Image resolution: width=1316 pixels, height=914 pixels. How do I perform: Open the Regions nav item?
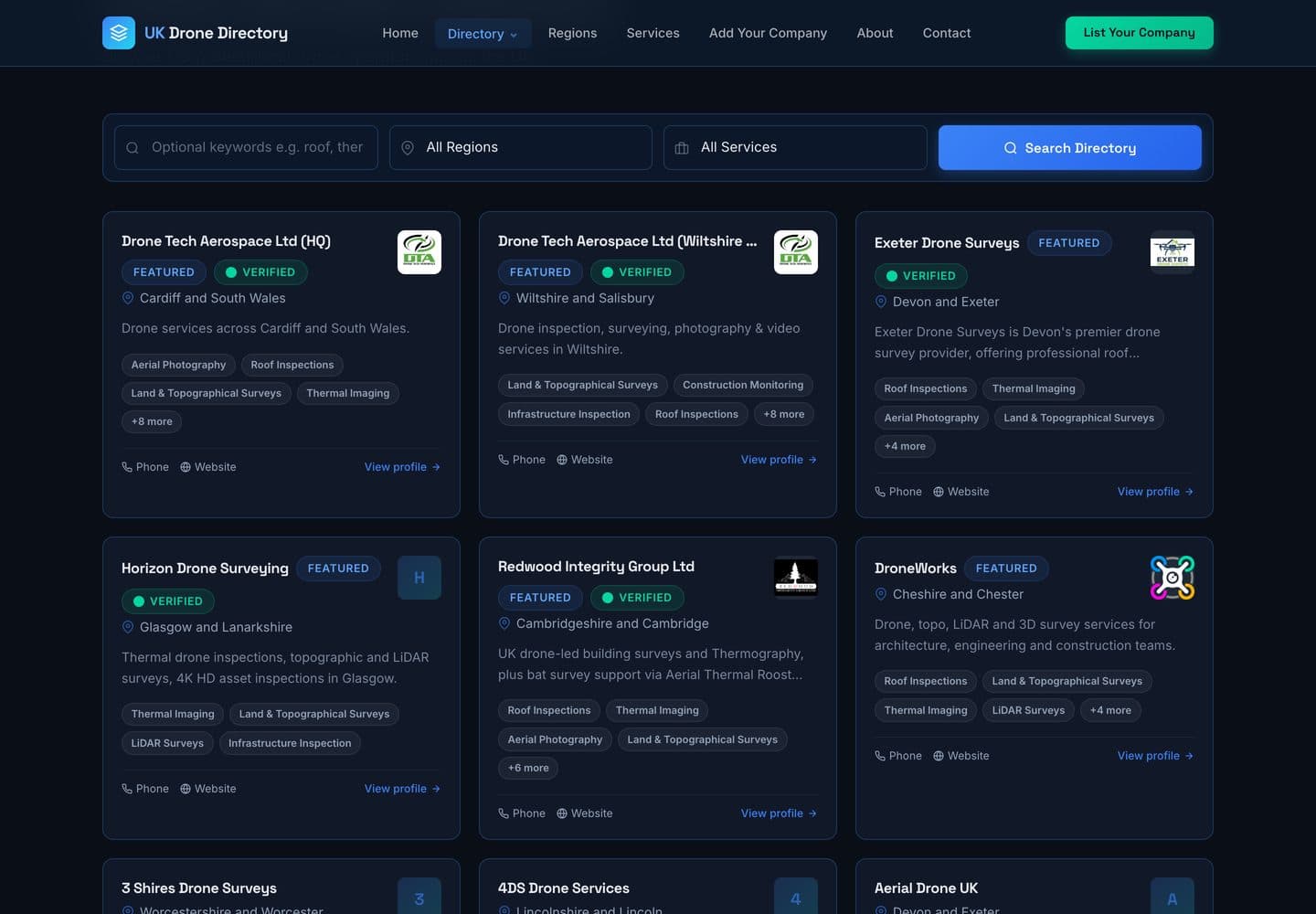(572, 33)
